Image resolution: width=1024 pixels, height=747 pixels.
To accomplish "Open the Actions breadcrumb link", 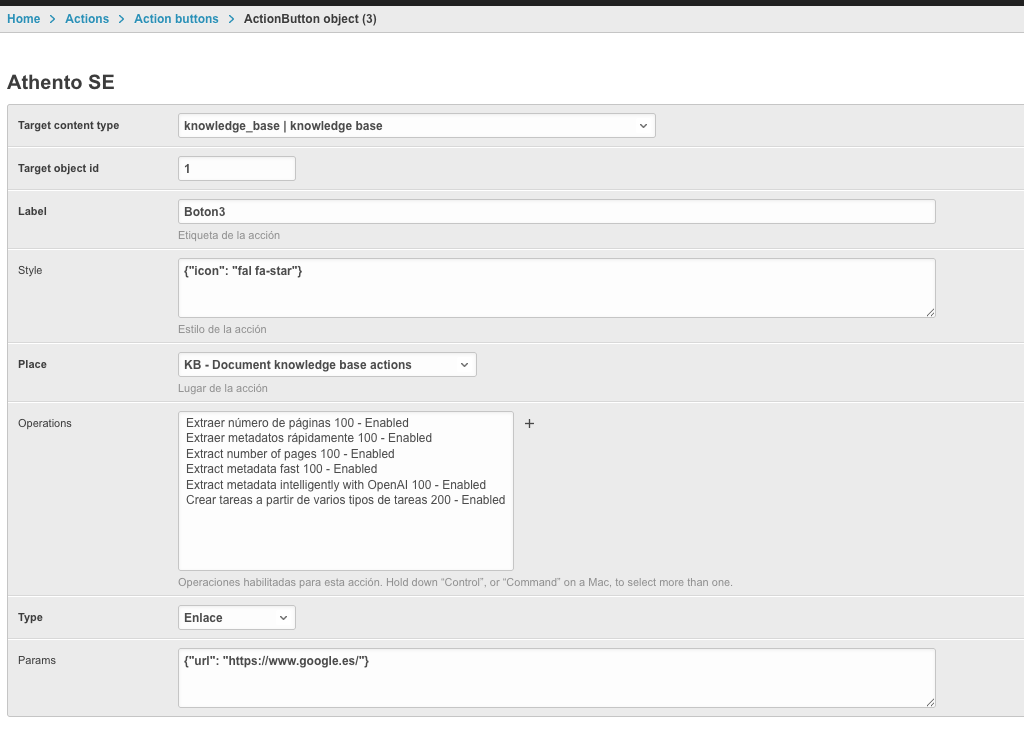I will tap(87, 19).
